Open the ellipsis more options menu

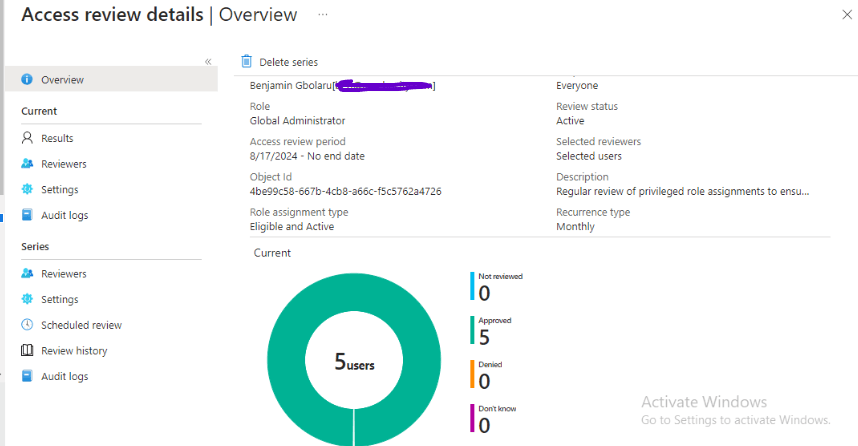pos(321,15)
